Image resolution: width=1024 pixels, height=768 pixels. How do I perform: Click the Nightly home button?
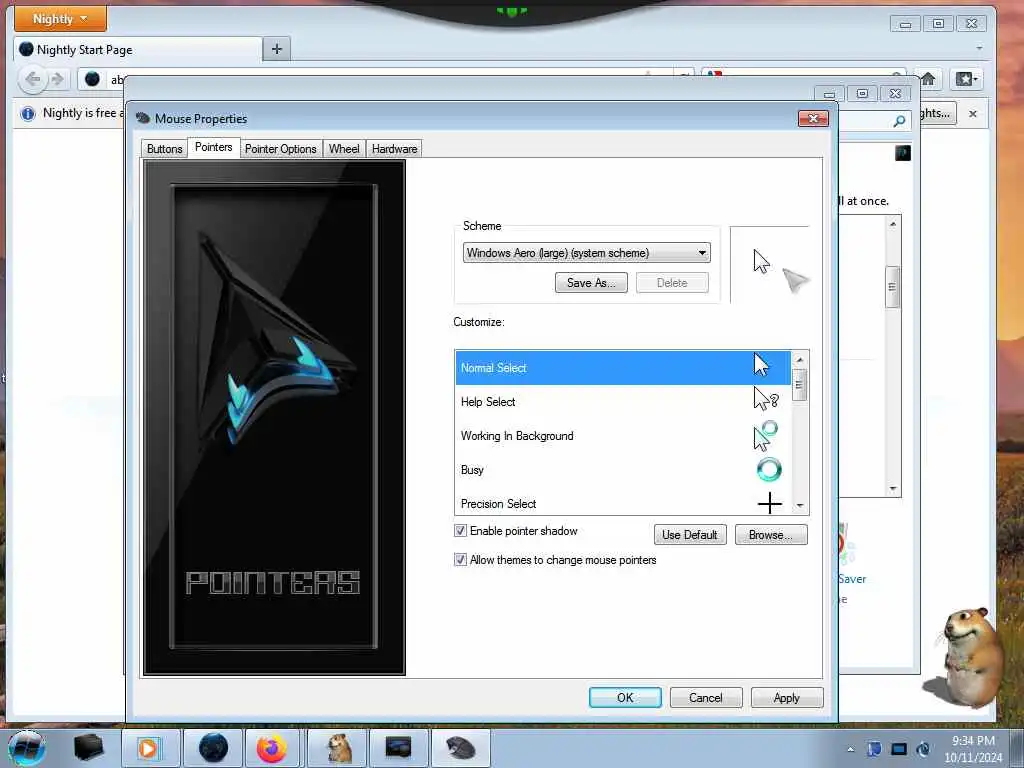928,80
